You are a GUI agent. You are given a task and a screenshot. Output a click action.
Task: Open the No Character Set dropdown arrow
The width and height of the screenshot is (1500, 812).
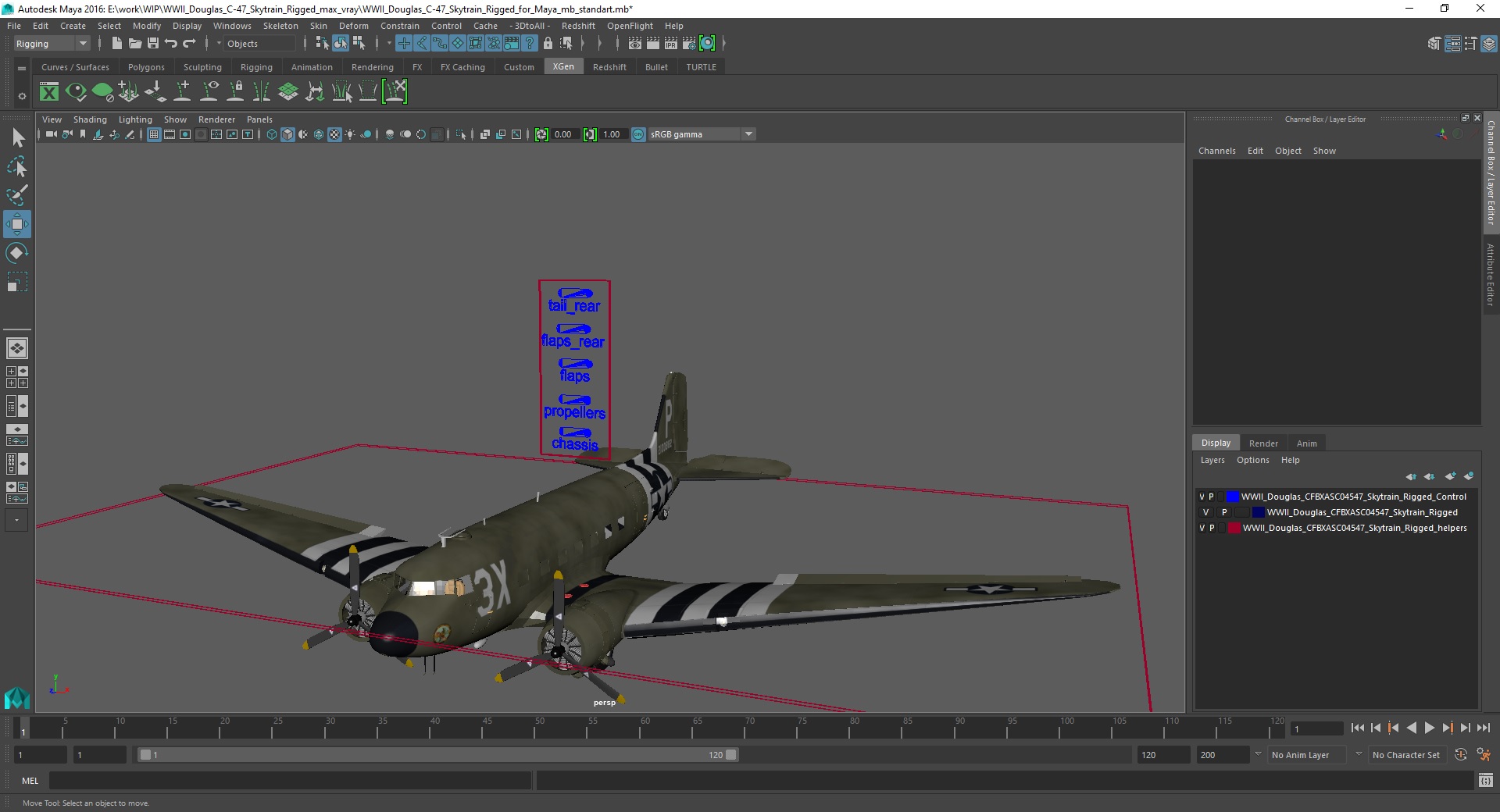1359,754
